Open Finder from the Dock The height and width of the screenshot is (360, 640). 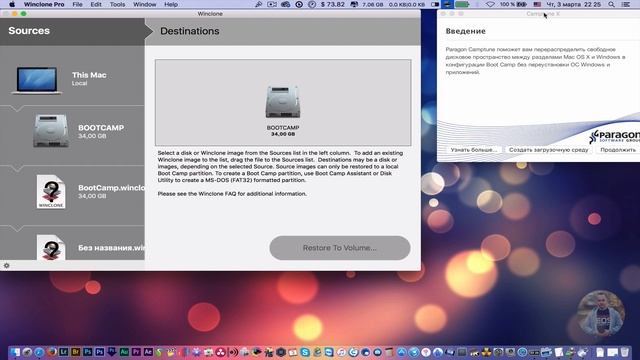point(15,352)
